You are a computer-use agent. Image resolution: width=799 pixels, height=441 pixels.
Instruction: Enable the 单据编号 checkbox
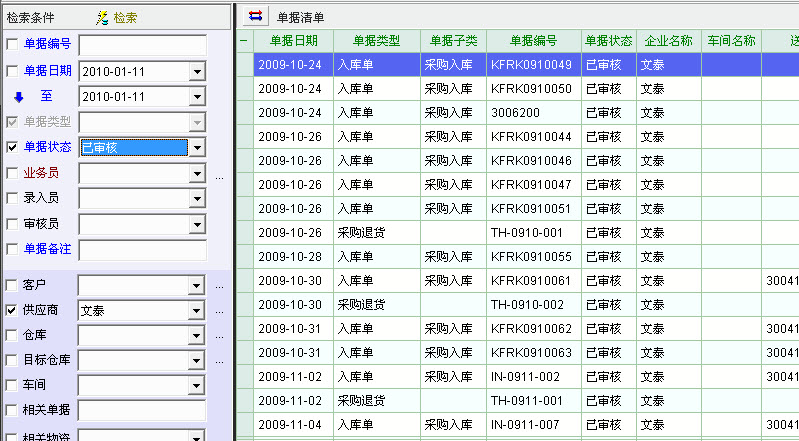pyautogui.click(x=12, y=45)
